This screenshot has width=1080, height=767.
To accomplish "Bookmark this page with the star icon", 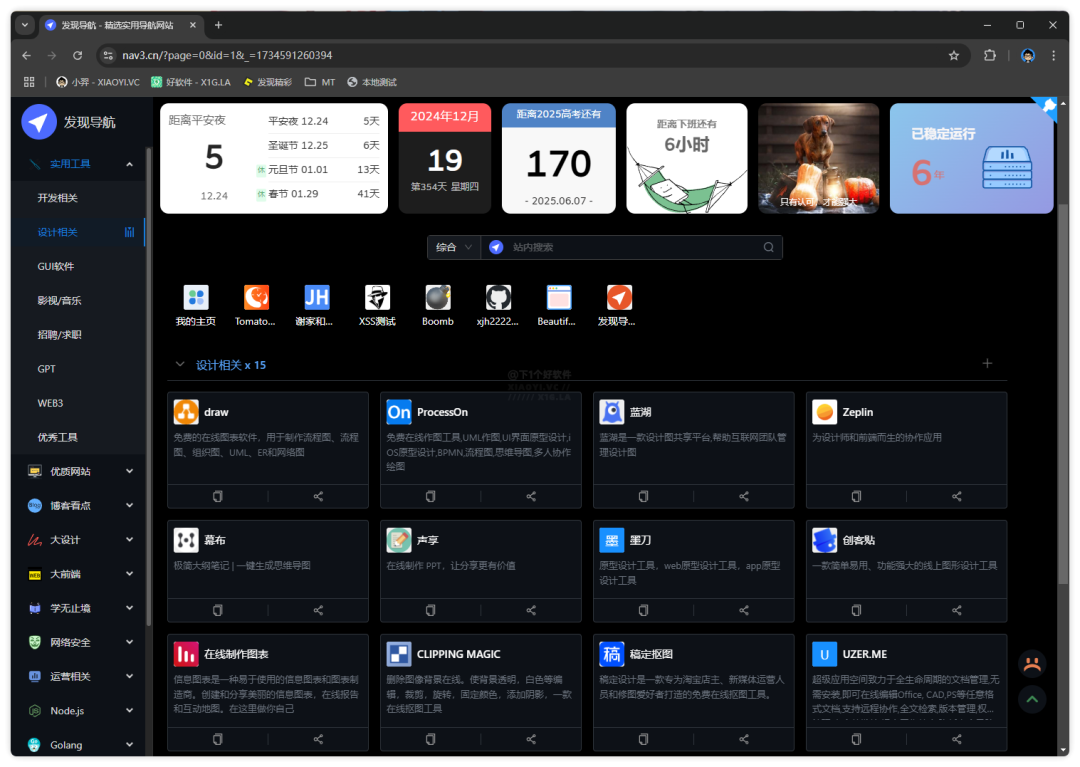I will pos(953,55).
